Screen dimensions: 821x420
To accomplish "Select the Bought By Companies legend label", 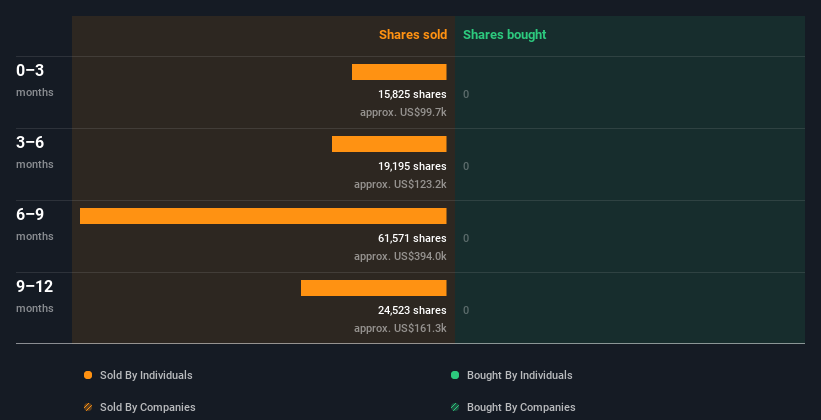I will click(x=521, y=407).
